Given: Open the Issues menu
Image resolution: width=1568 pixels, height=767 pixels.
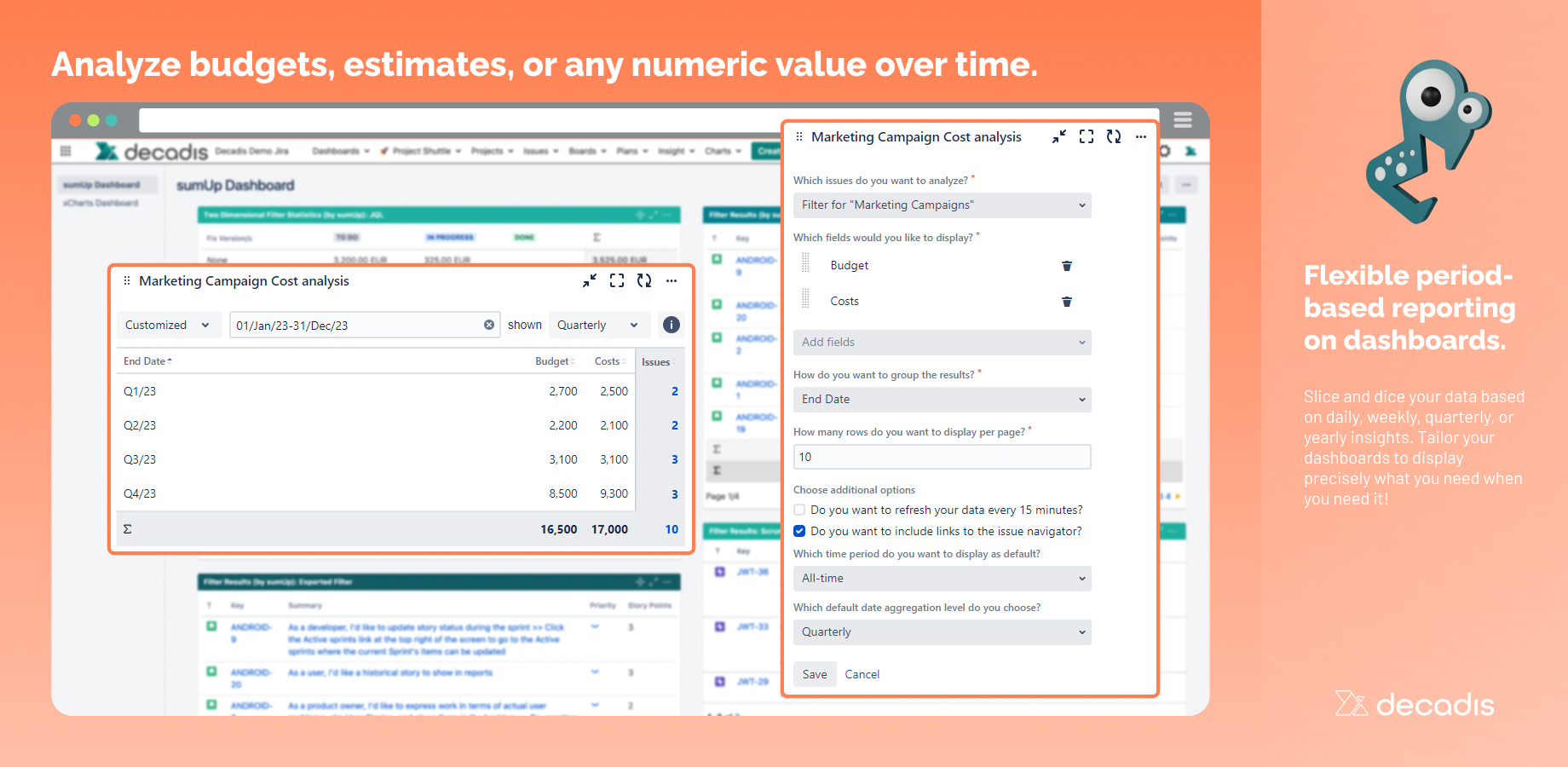Looking at the screenshot, I should click(x=540, y=151).
